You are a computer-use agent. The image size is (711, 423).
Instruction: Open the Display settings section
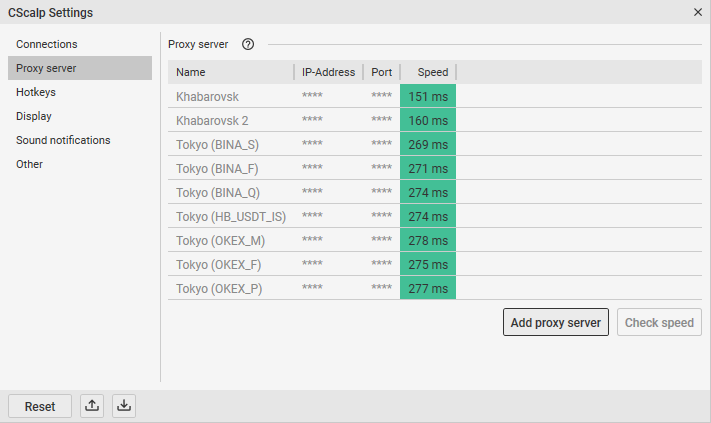click(34, 116)
